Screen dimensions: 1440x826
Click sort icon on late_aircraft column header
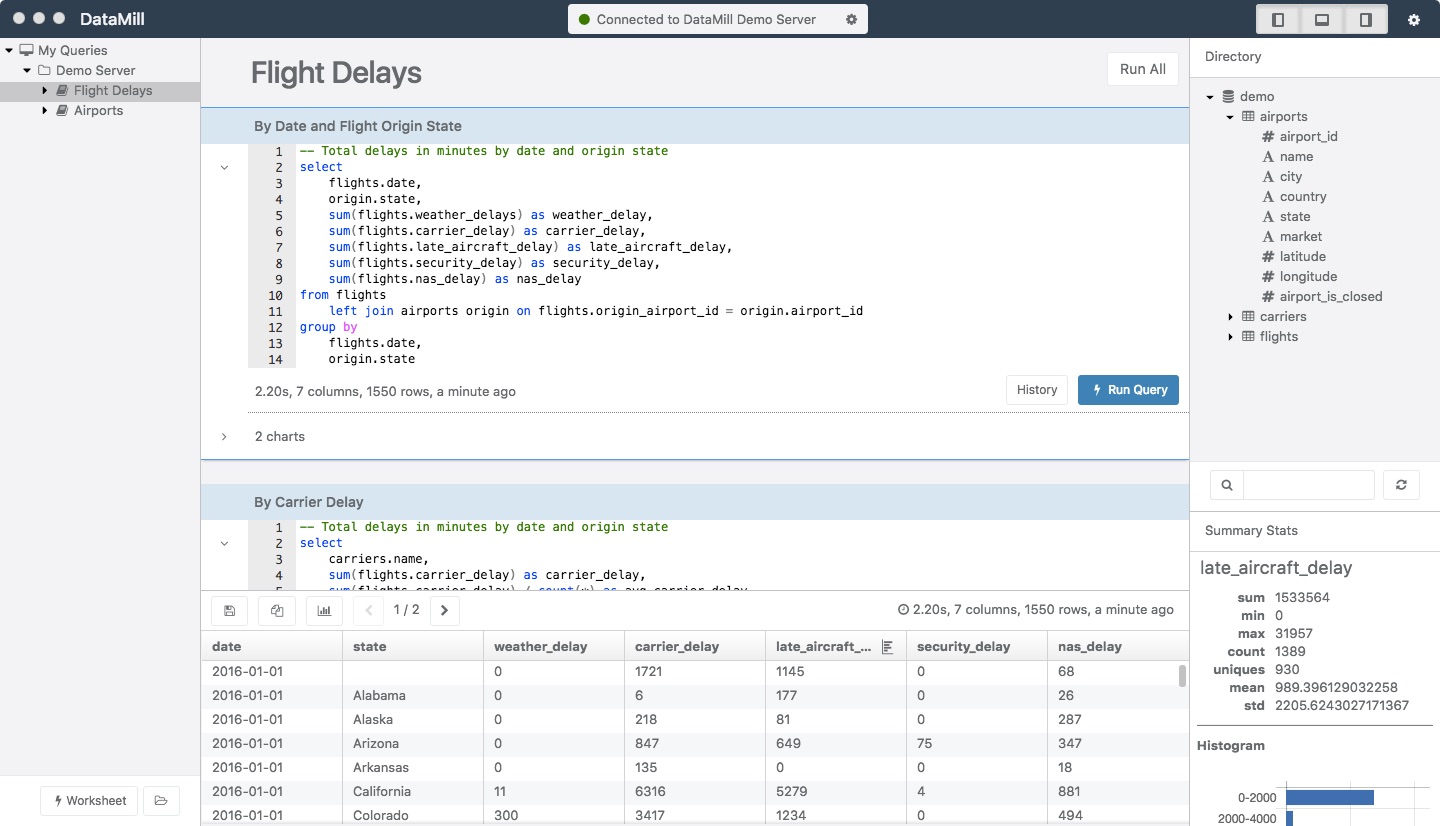click(887, 647)
